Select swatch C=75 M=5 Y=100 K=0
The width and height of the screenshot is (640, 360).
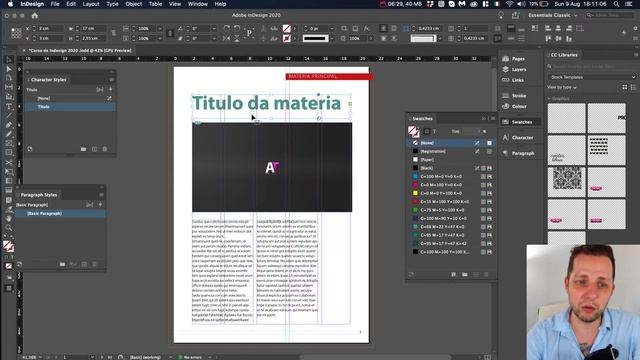click(x=451, y=210)
